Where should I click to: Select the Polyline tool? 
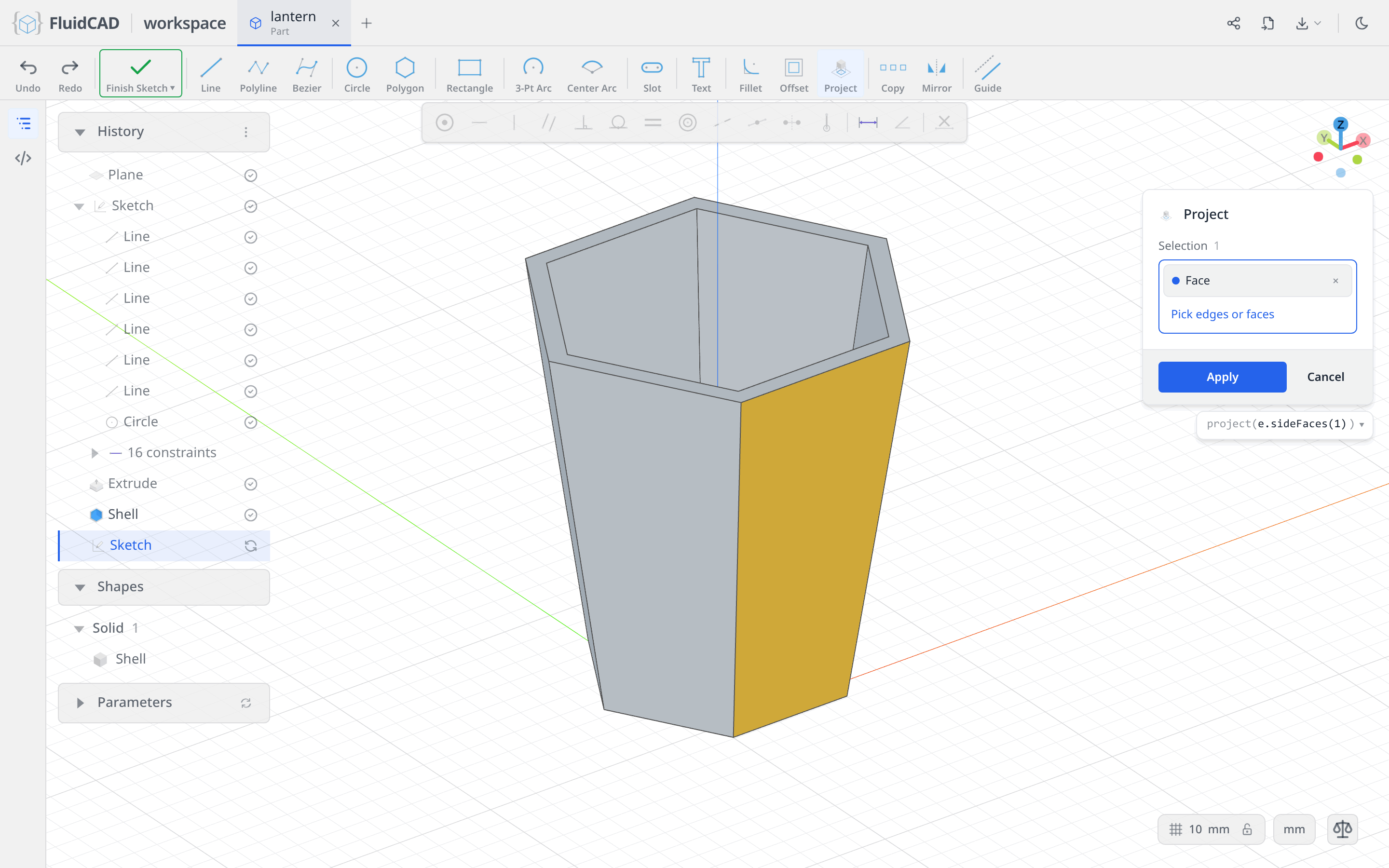click(259, 75)
